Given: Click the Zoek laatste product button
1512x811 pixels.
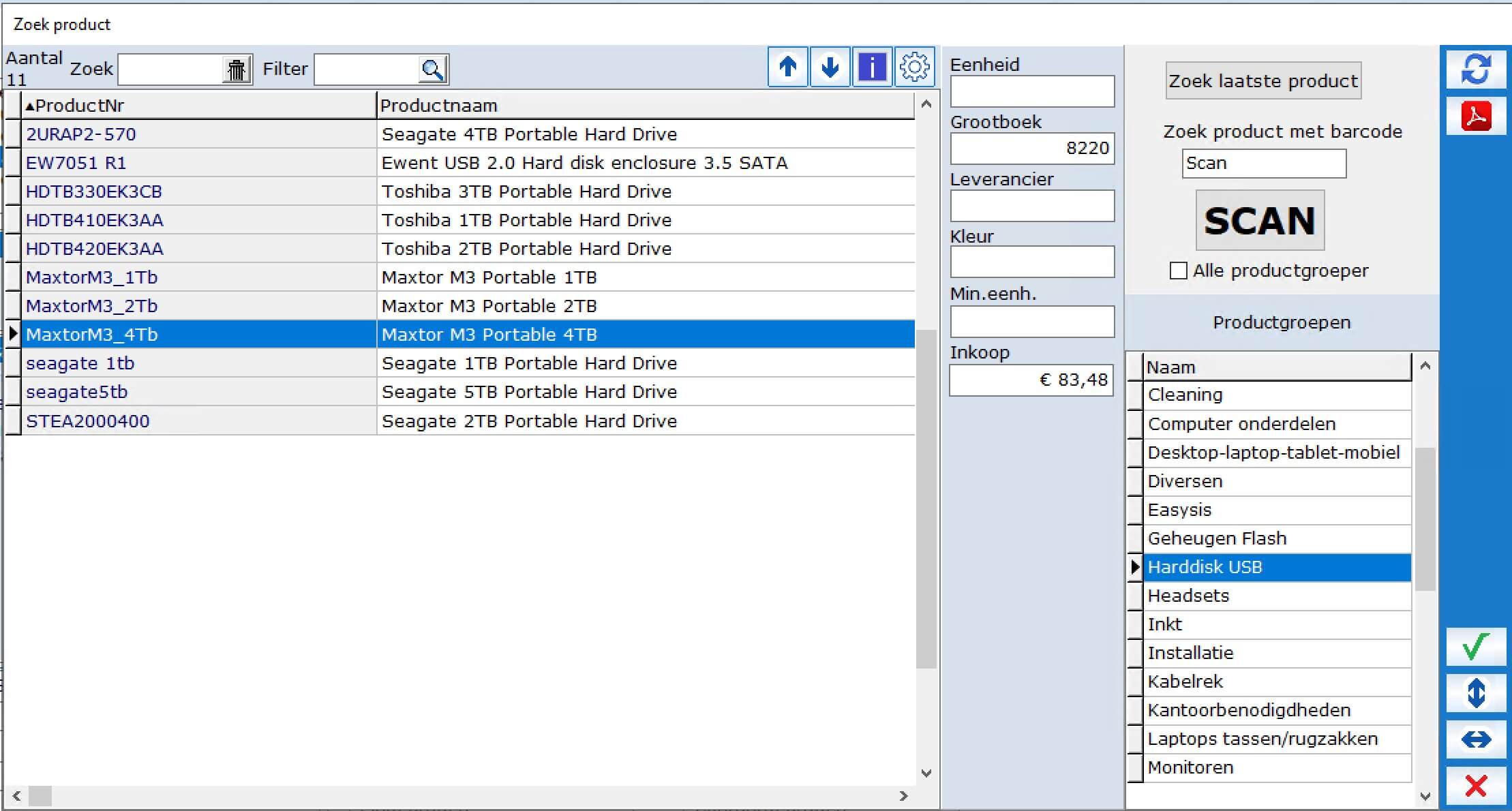Looking at the screenshot, I should click(x=1263, y=81).
